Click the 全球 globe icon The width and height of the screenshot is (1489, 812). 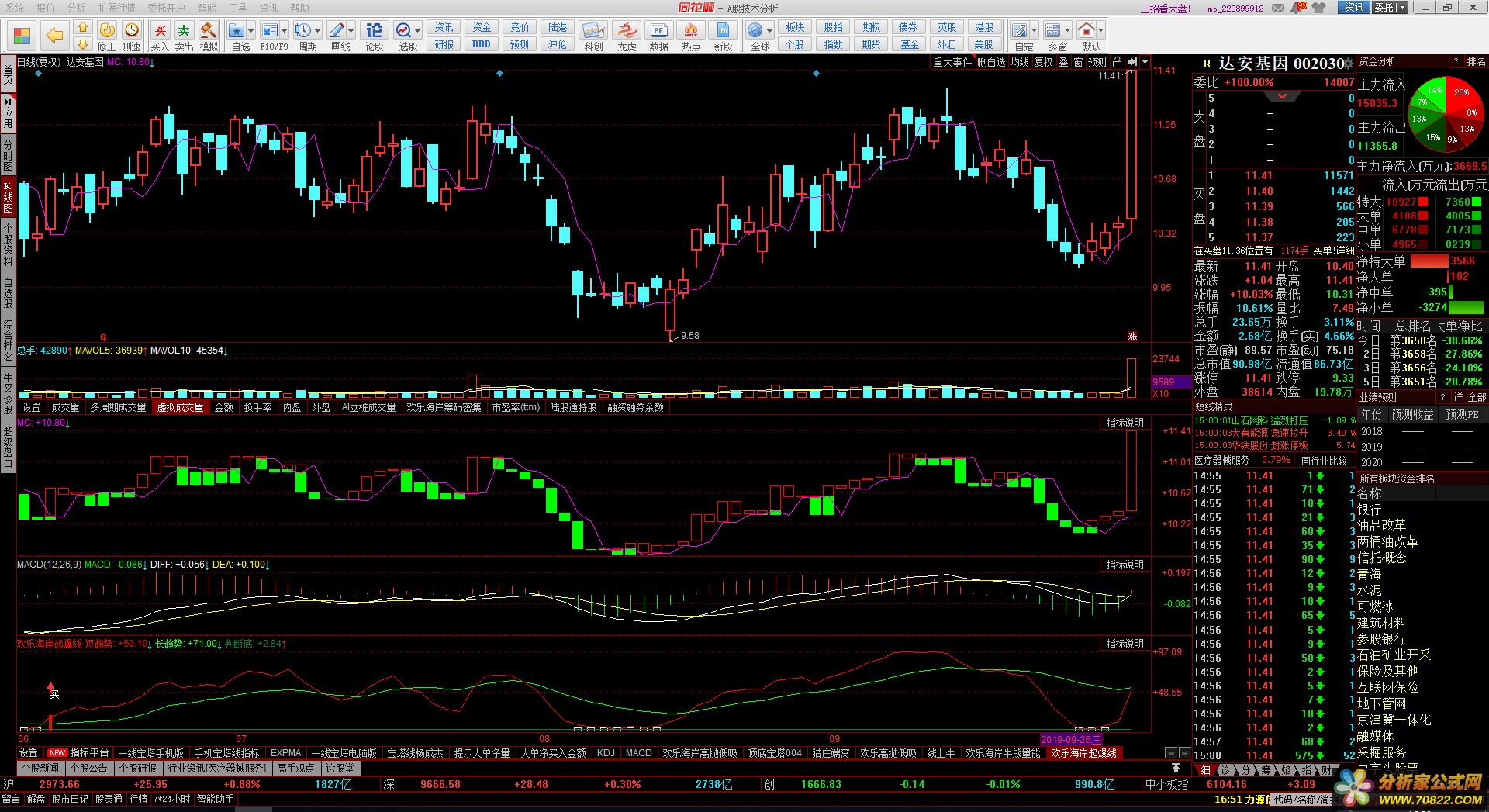(755, 30)
